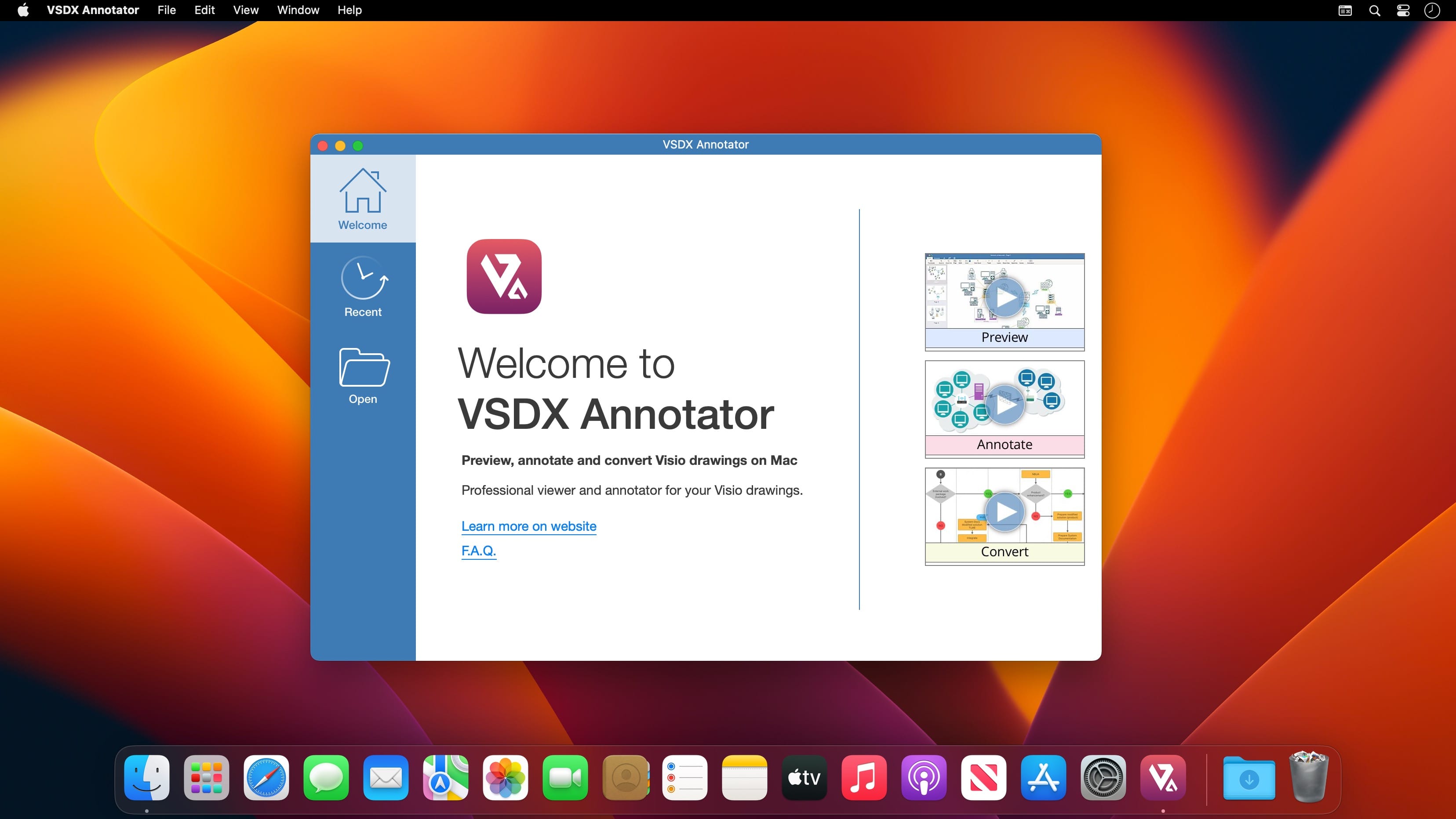Open System Settings from the Dock

[1103, 778]
